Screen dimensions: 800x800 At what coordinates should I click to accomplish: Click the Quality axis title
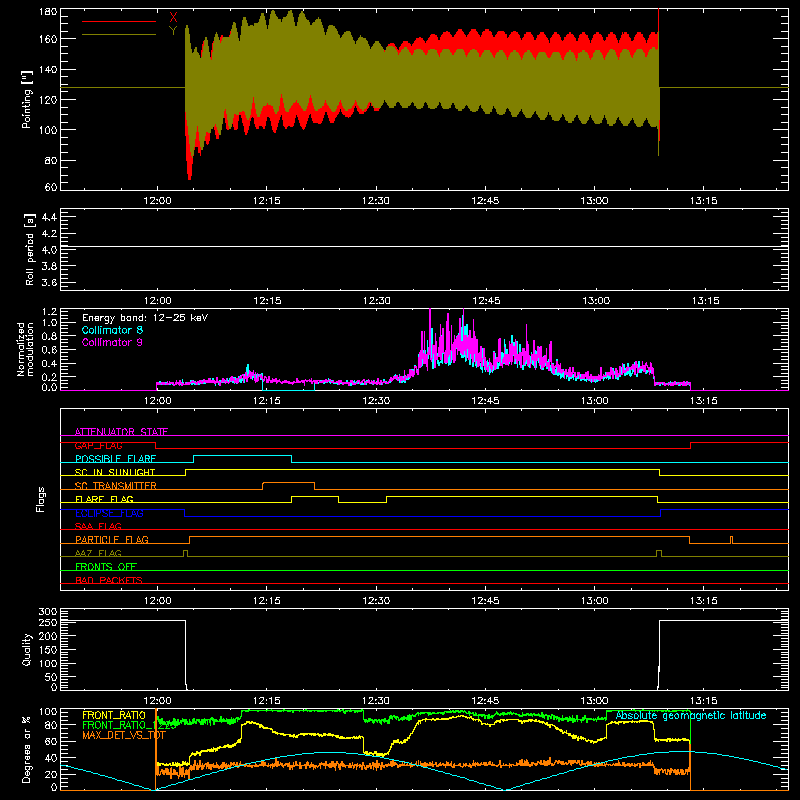pyautogui.click(x=27, y=649)
